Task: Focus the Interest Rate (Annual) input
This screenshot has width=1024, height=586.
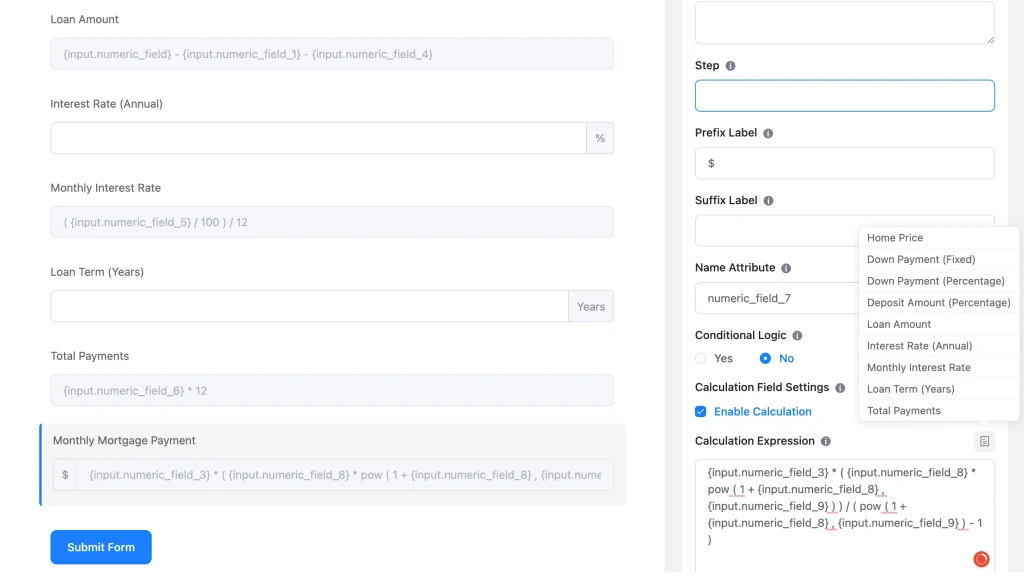Action: [318, 138]
